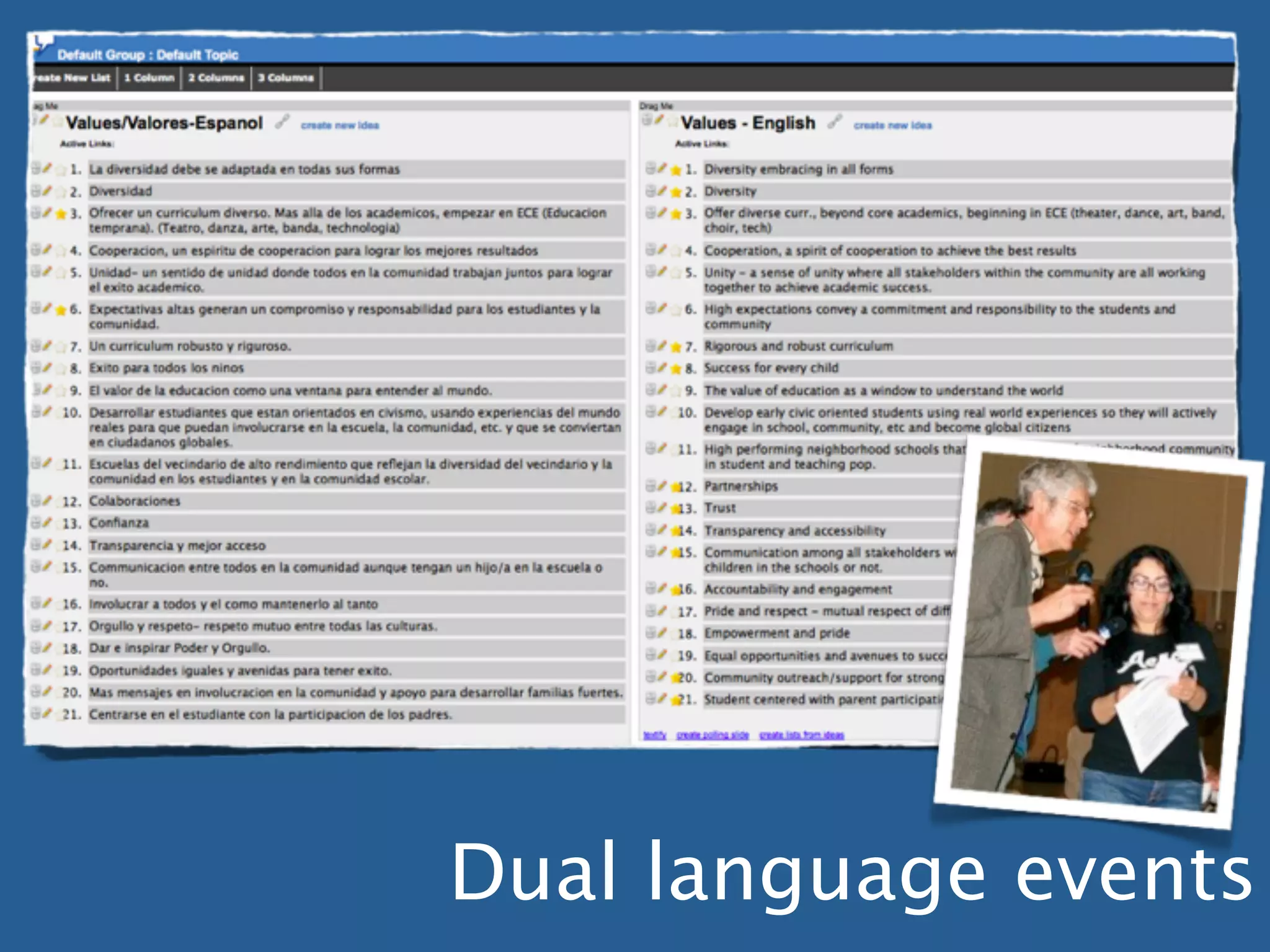
Task: Toggle star on English idea 4 'Cooperation, a spirit'
Action: pyautogui.click(x=676, y=251)
